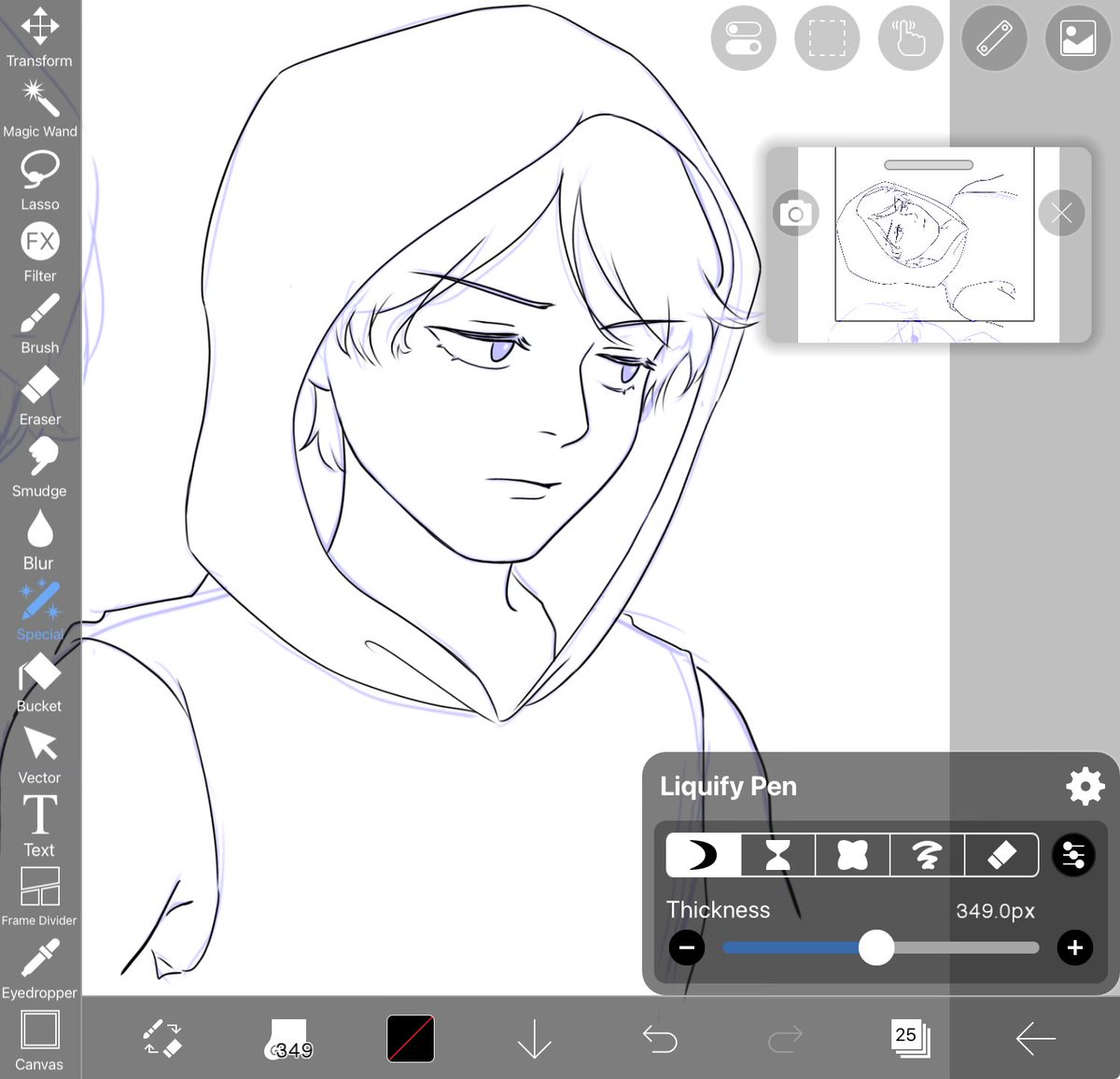Open the material image button

pyautogui.click(x=1078, y=38)
